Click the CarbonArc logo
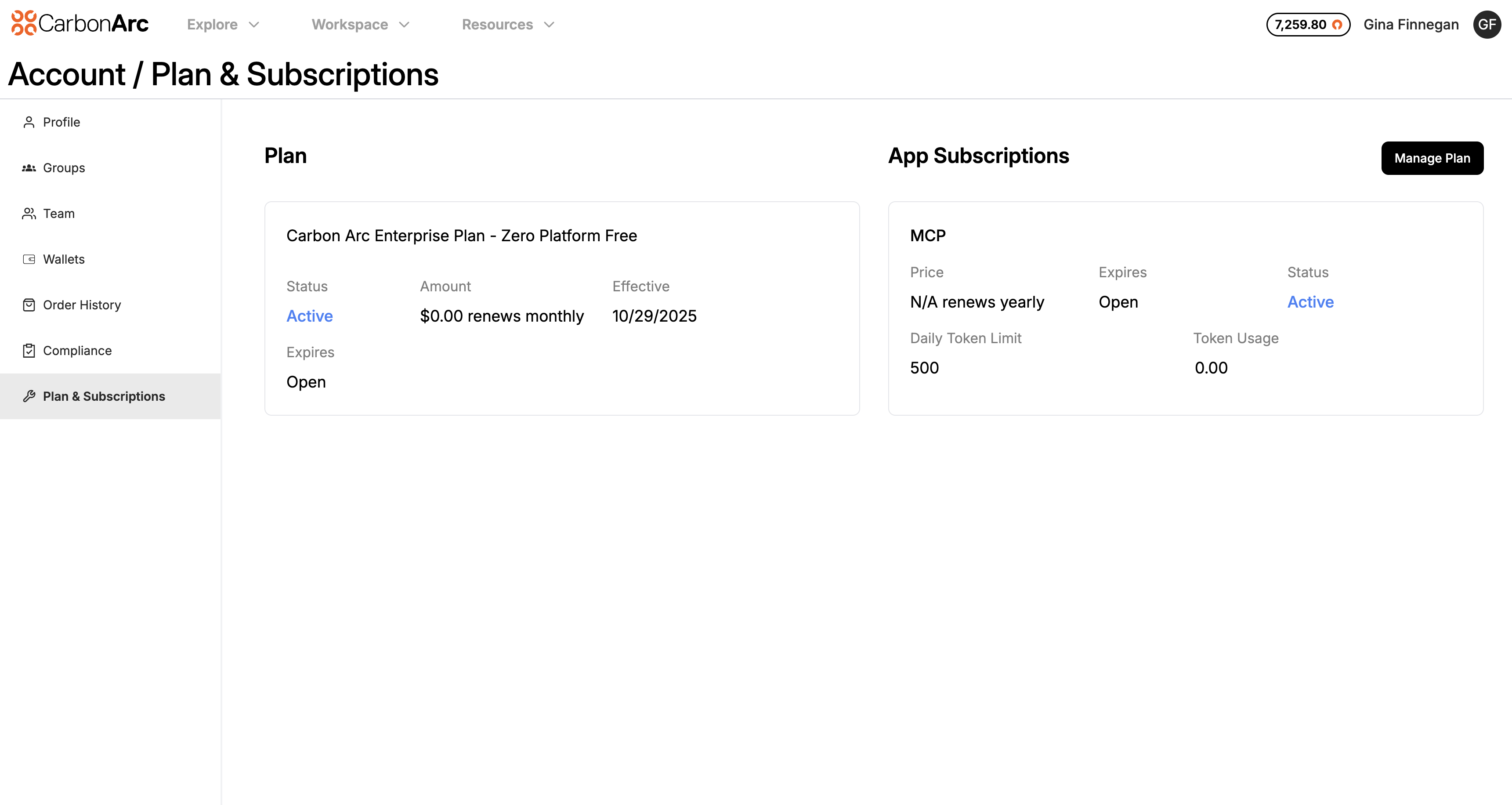 pyautogui.click(x=79, y=23)
